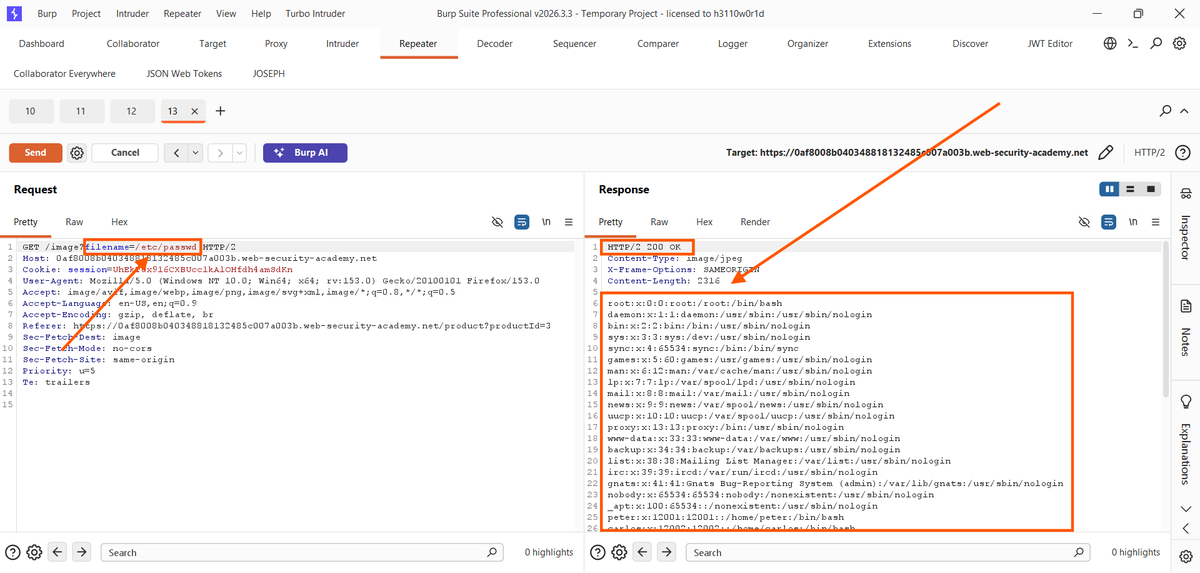Switch Response view to Hex

704,222
